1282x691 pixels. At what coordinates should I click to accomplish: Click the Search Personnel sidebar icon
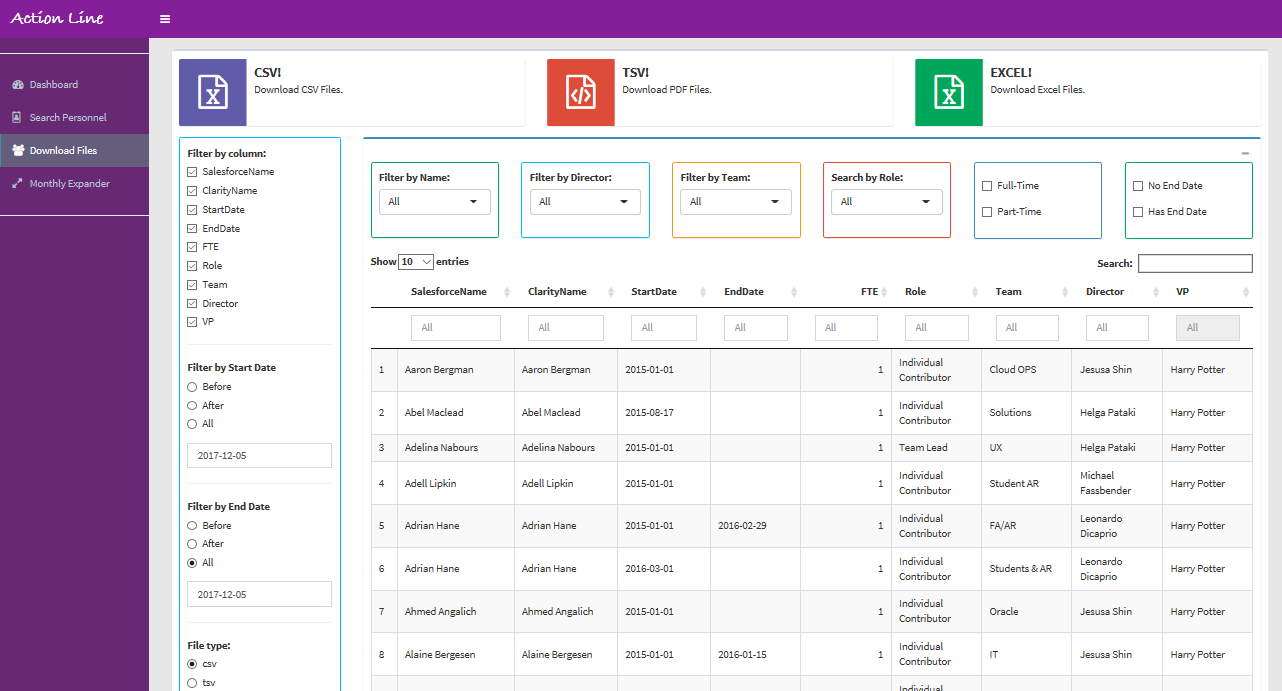click(17, 117)
